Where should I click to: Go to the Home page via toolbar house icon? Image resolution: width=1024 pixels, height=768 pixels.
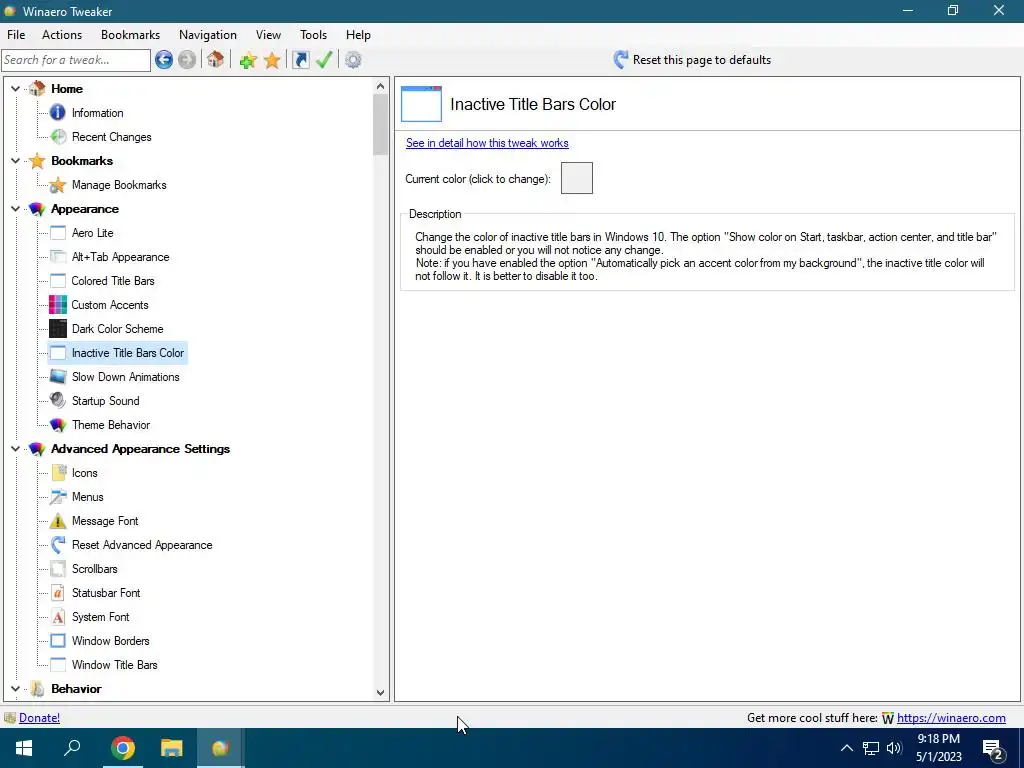[x=216, y=60]
